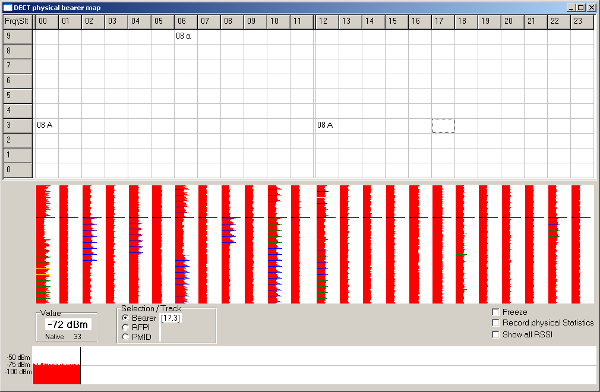Image resolution: width=600 pixels, height=392 pixels.
Task: Toggle Show all RSSI checkbox
Action: [x=496, y=335]
